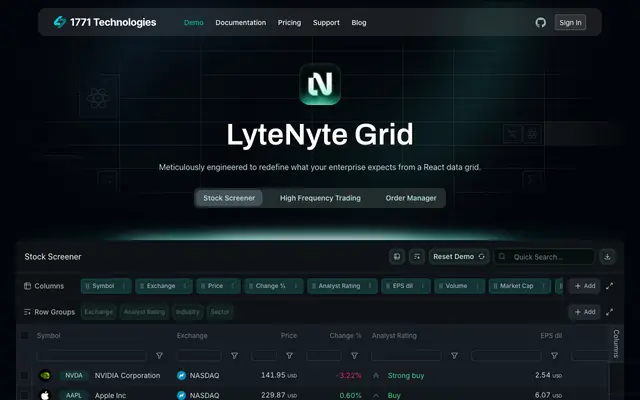Expand the Row Groups area with arrows icon
This screenshot has width=640, height=400.
pyautogui.click(x=609, y=312)
